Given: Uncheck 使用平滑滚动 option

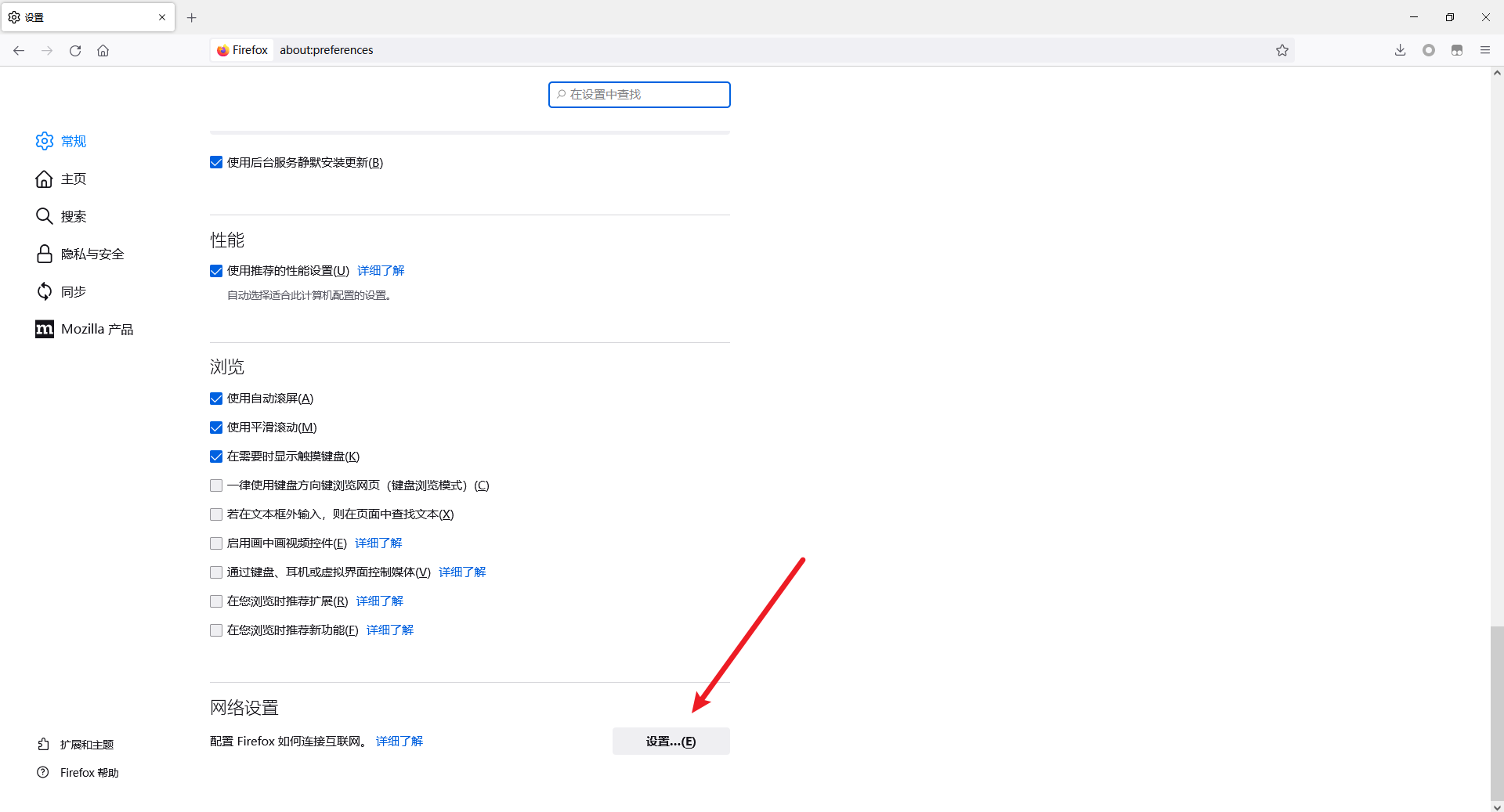Looking at the screenshot, I should [216, 428].
